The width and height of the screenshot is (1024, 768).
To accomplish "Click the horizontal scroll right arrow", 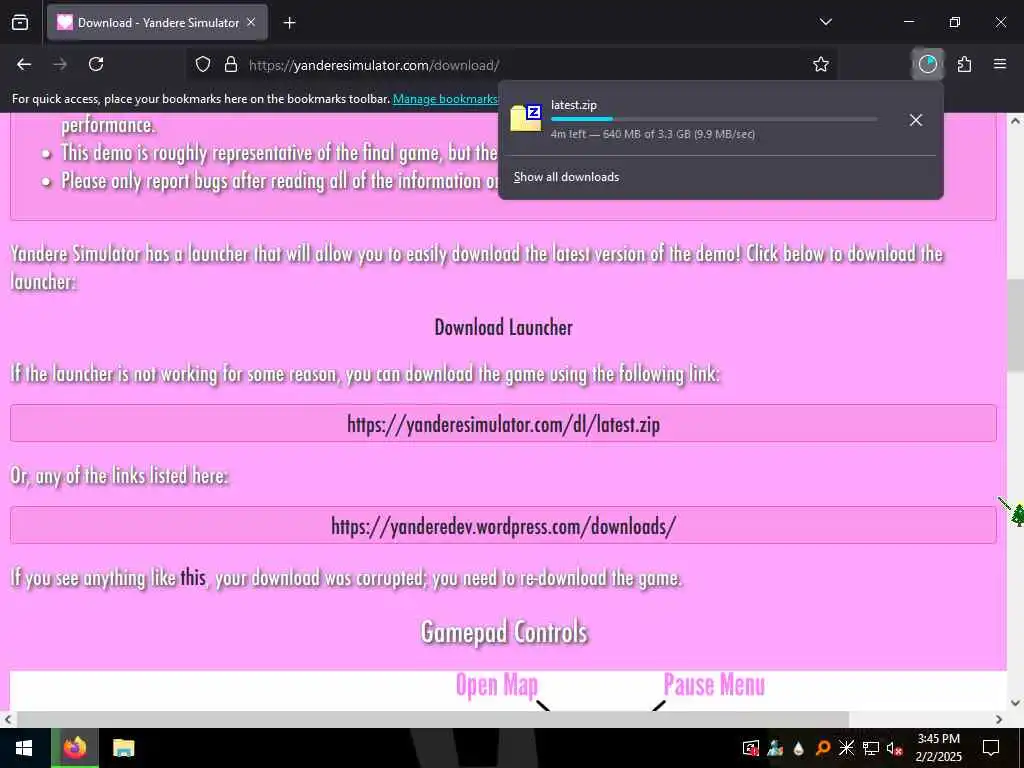I will point(999,719).
